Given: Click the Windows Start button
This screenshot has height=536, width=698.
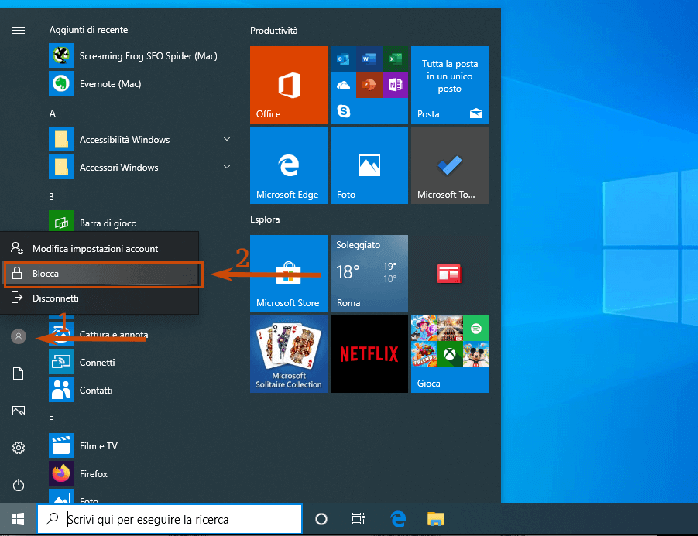Looking at the screenshot, I should (x=18, y=519).
